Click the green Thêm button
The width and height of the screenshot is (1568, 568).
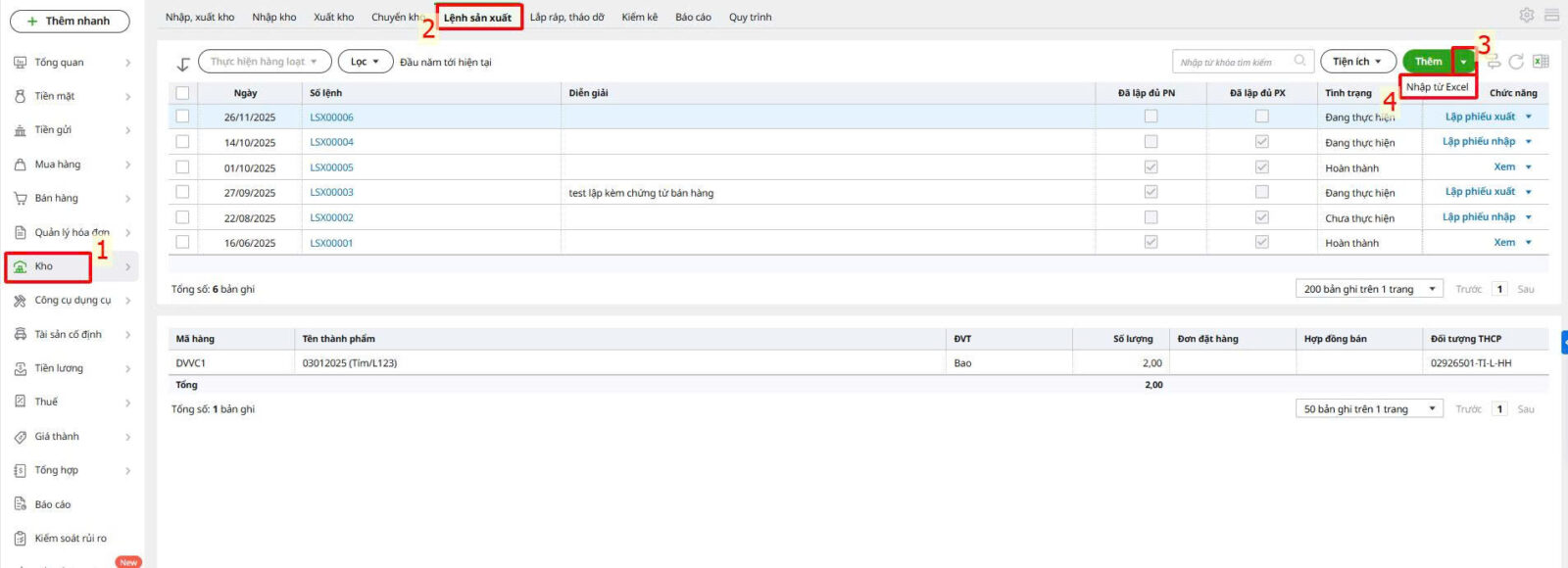click(x=1428, y=62)
